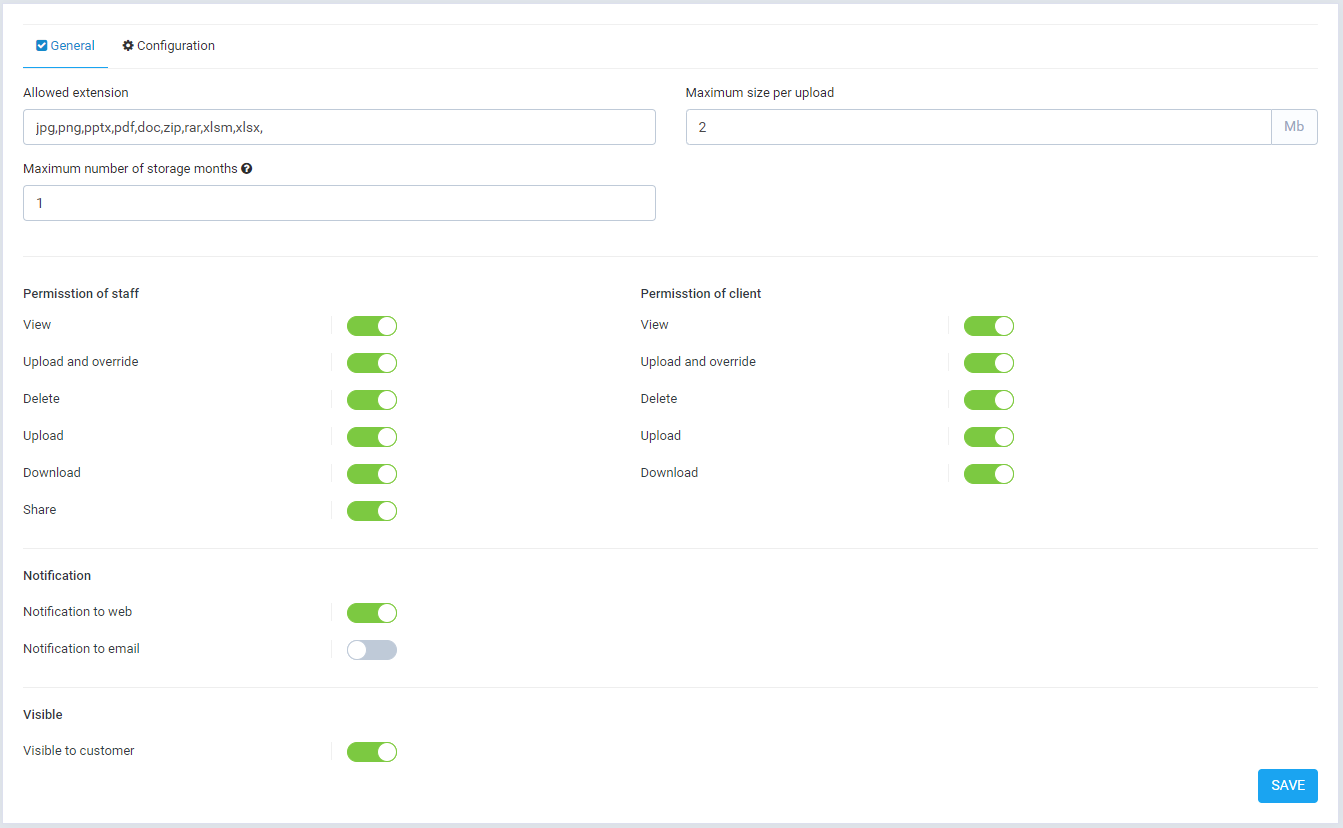Click the staff Share label

40,510
